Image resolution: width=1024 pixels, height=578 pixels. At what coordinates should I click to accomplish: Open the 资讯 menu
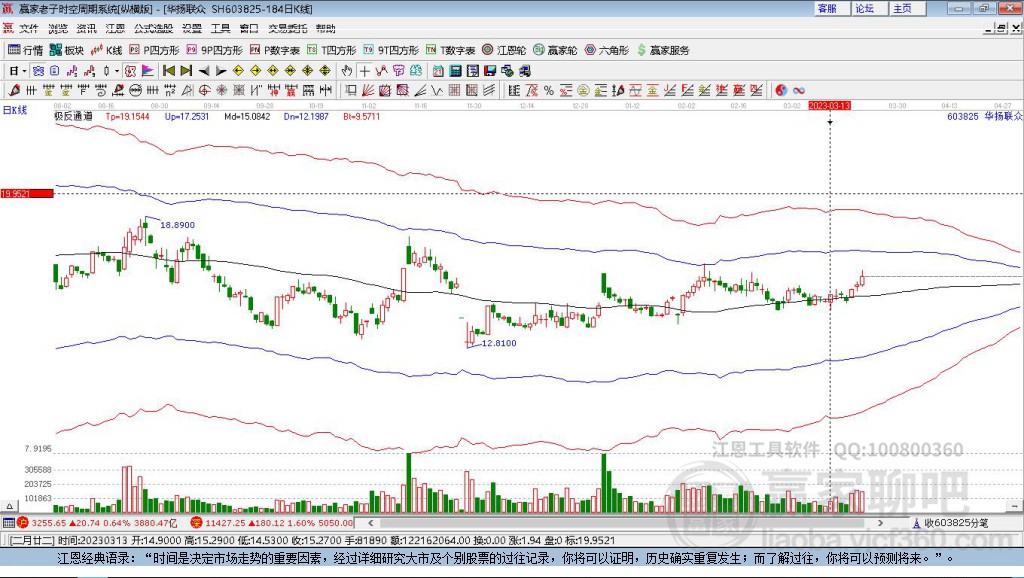(86, 28)
